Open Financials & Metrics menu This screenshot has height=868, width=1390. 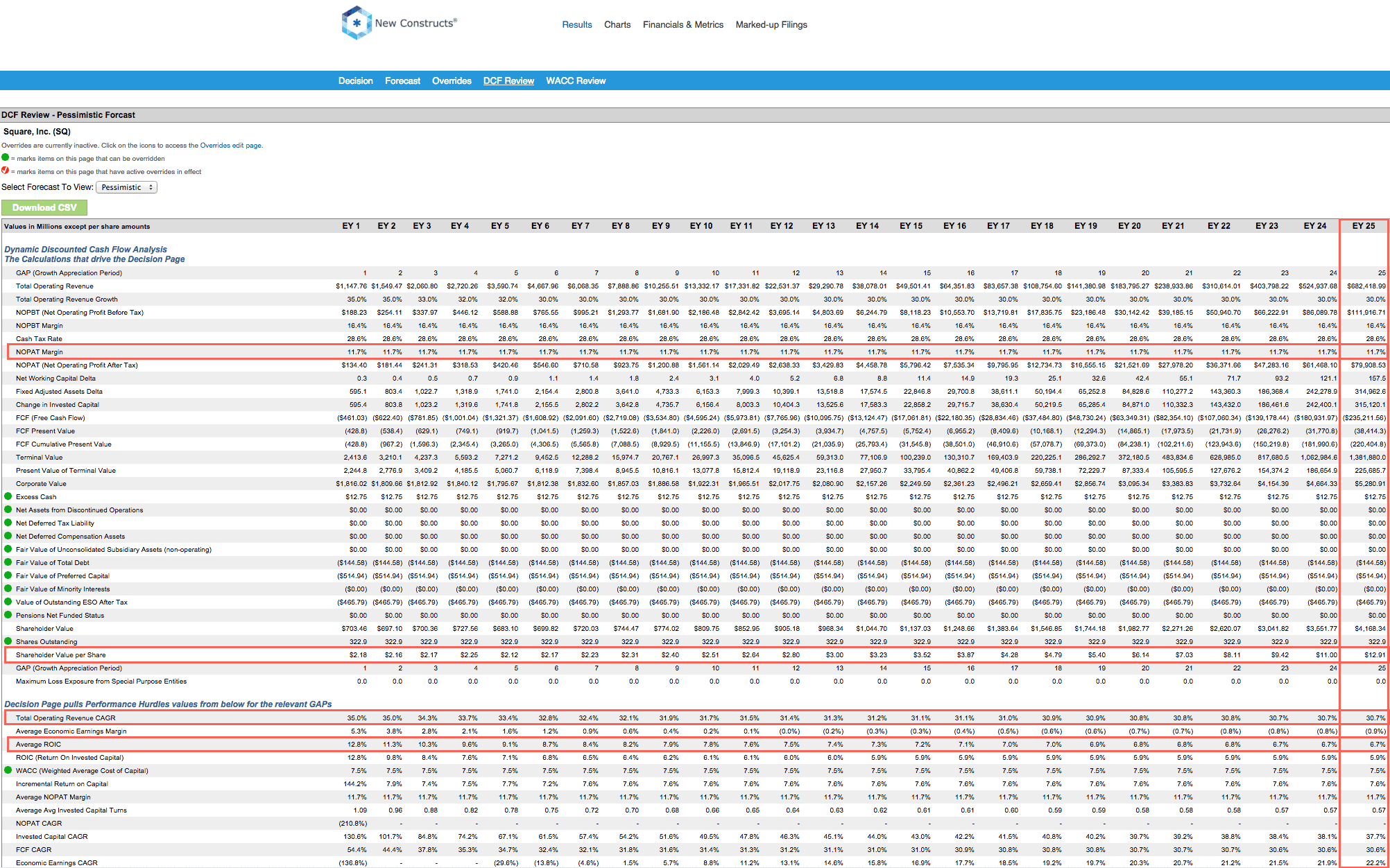tap(683, 25)
